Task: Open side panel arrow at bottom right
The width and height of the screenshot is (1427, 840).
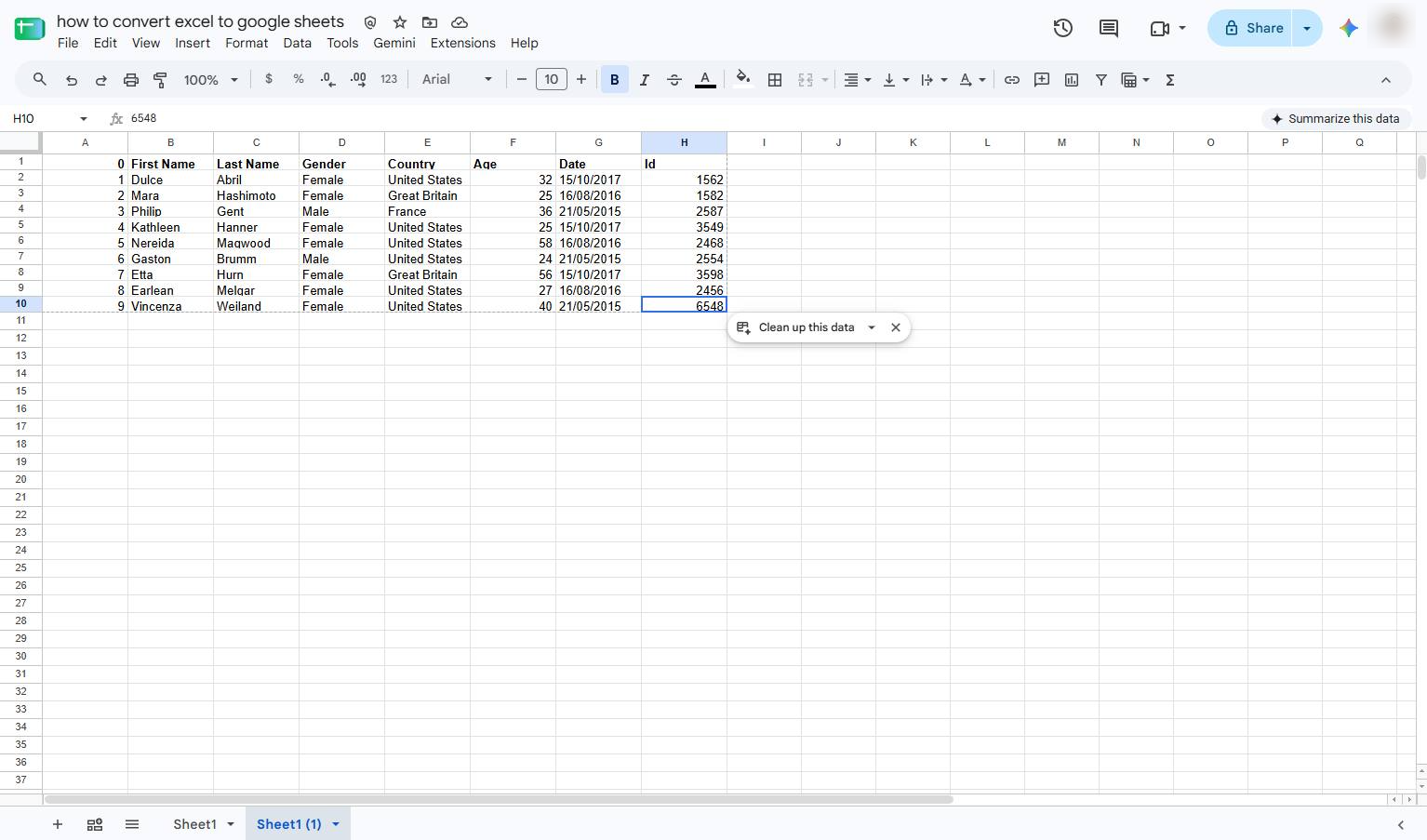Action: point(1401,824)
